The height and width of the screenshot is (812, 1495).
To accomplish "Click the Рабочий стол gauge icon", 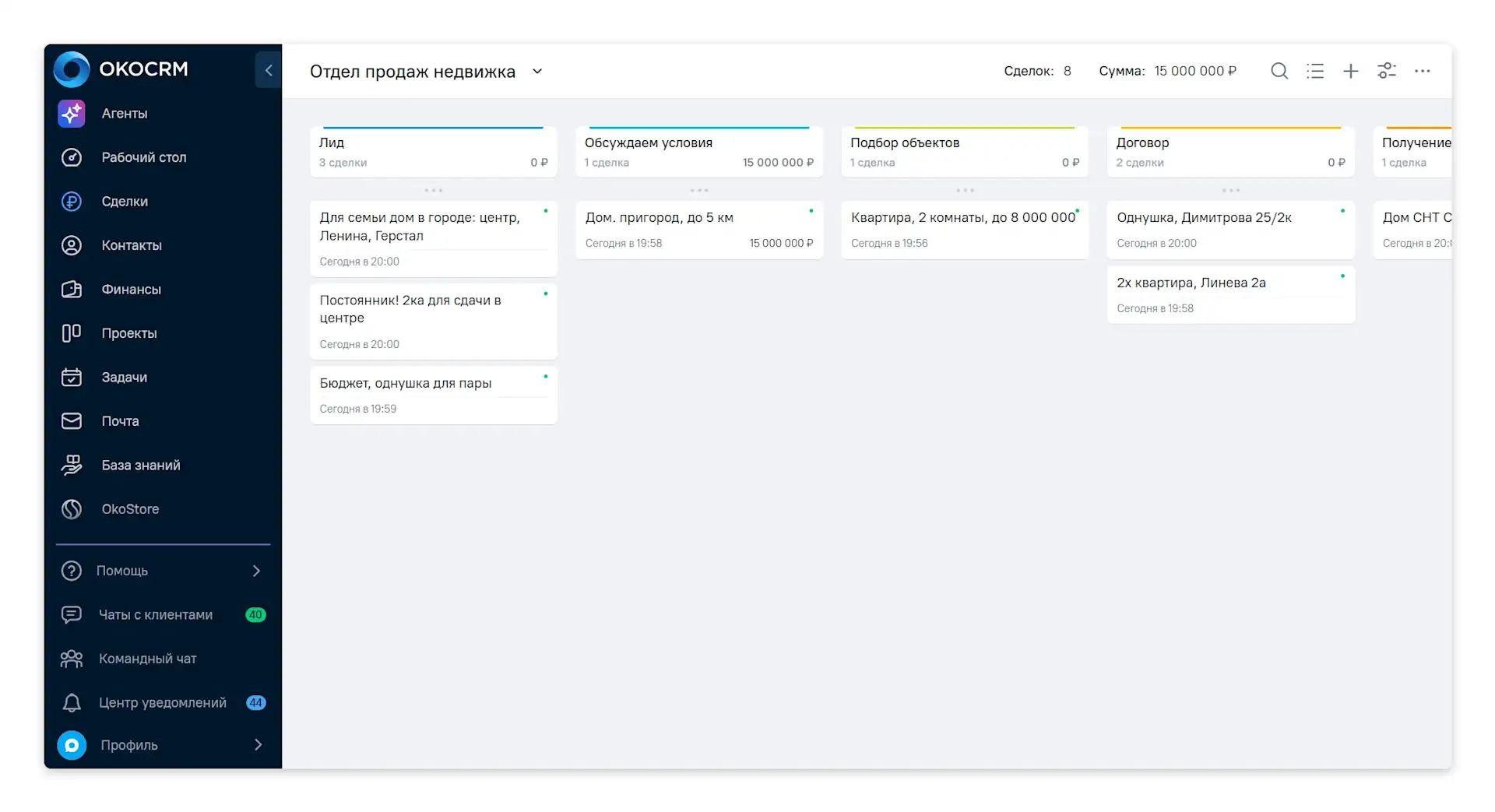I will tap(72, 157).
